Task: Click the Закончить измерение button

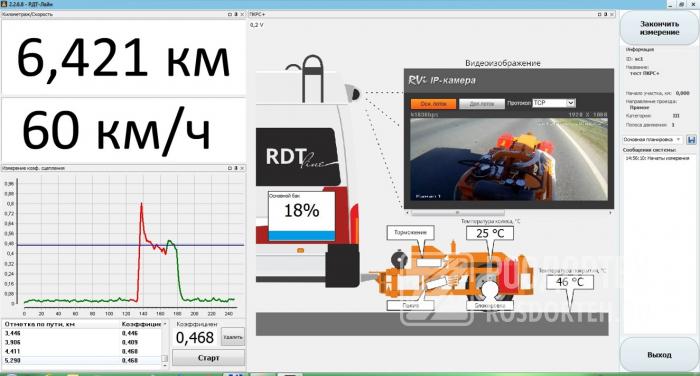Action: [x=659, y=28]
